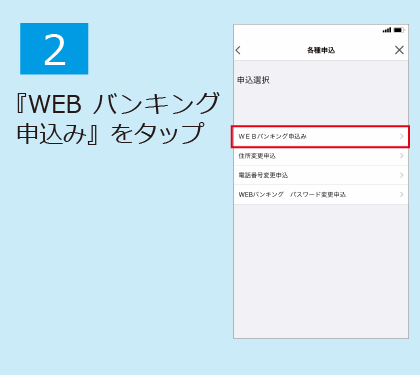
Task: Tap chevron on 電話番号変更申込 row
Action: coord(401,175)
